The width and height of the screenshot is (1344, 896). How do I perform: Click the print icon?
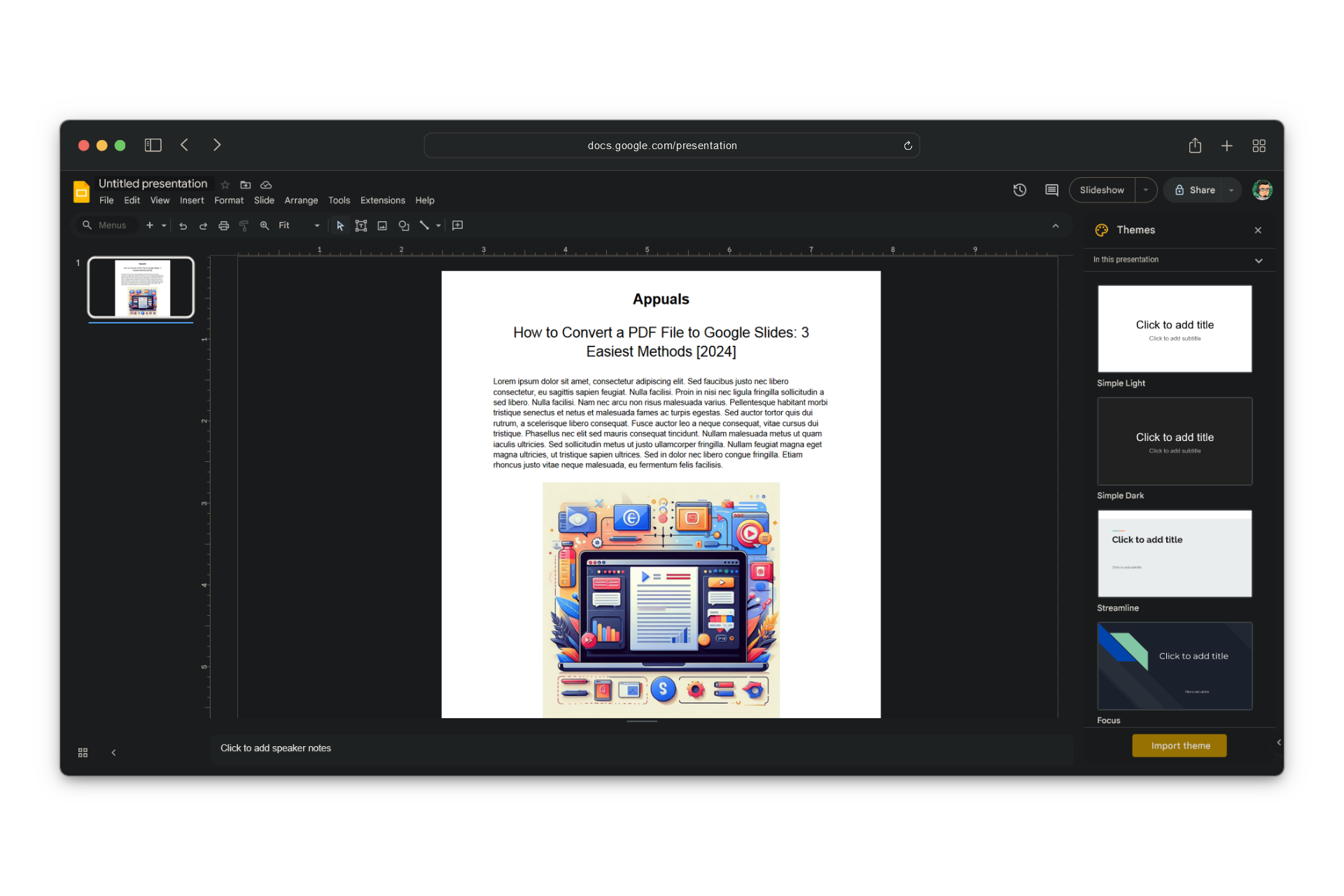click(x=224, y=225)
